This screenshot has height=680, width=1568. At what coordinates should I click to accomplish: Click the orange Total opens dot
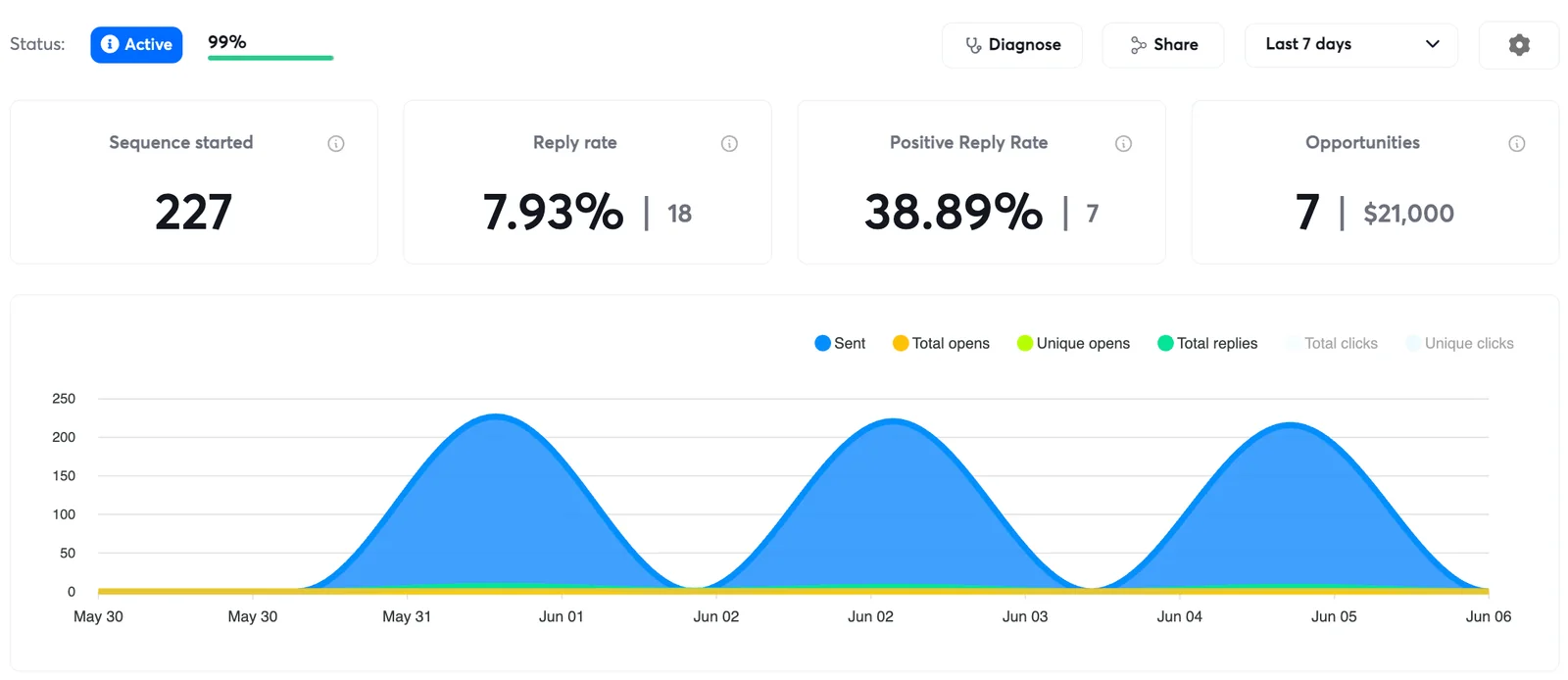[901, 343]
